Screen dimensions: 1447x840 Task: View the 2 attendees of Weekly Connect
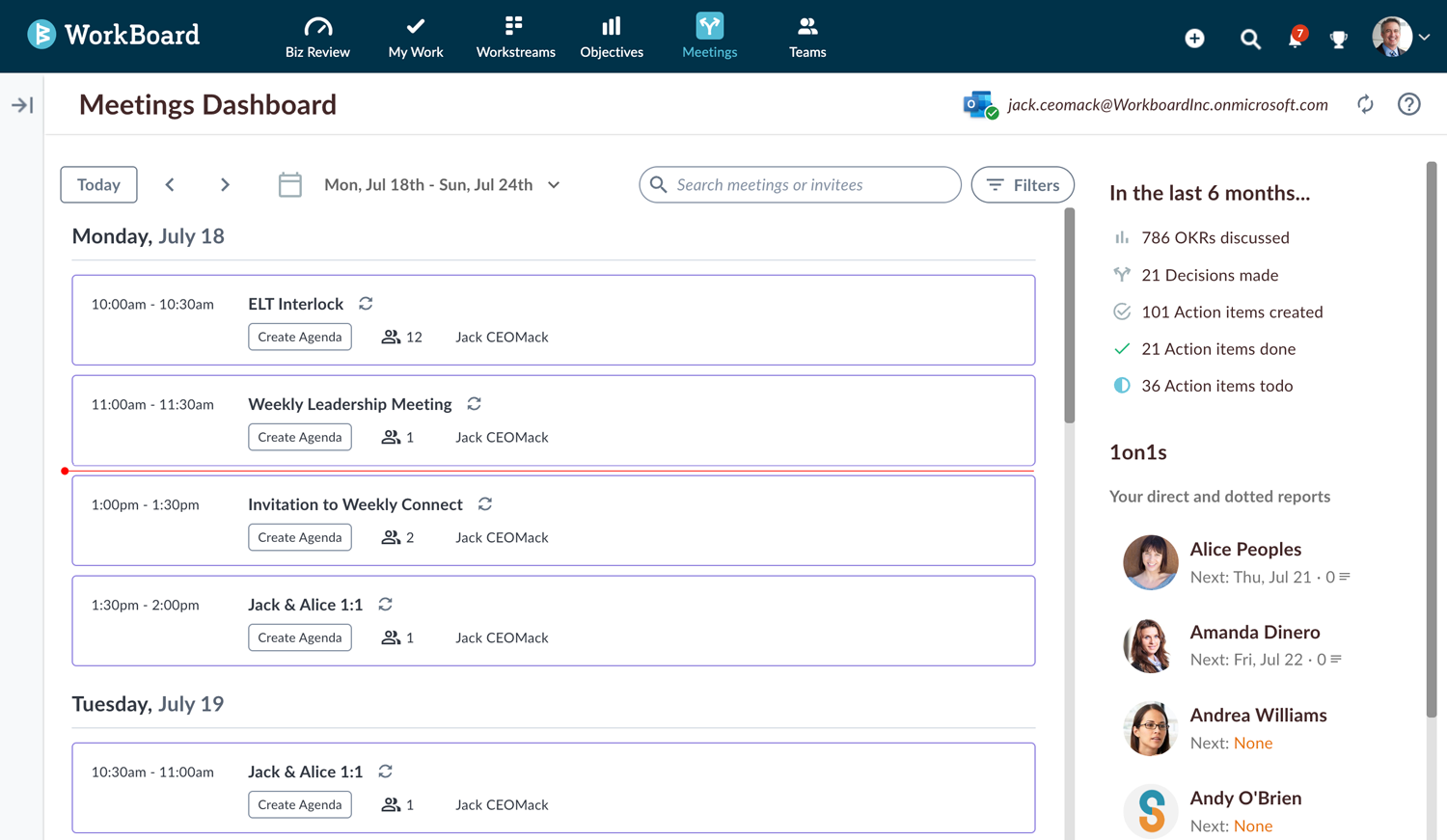point(397,537)
